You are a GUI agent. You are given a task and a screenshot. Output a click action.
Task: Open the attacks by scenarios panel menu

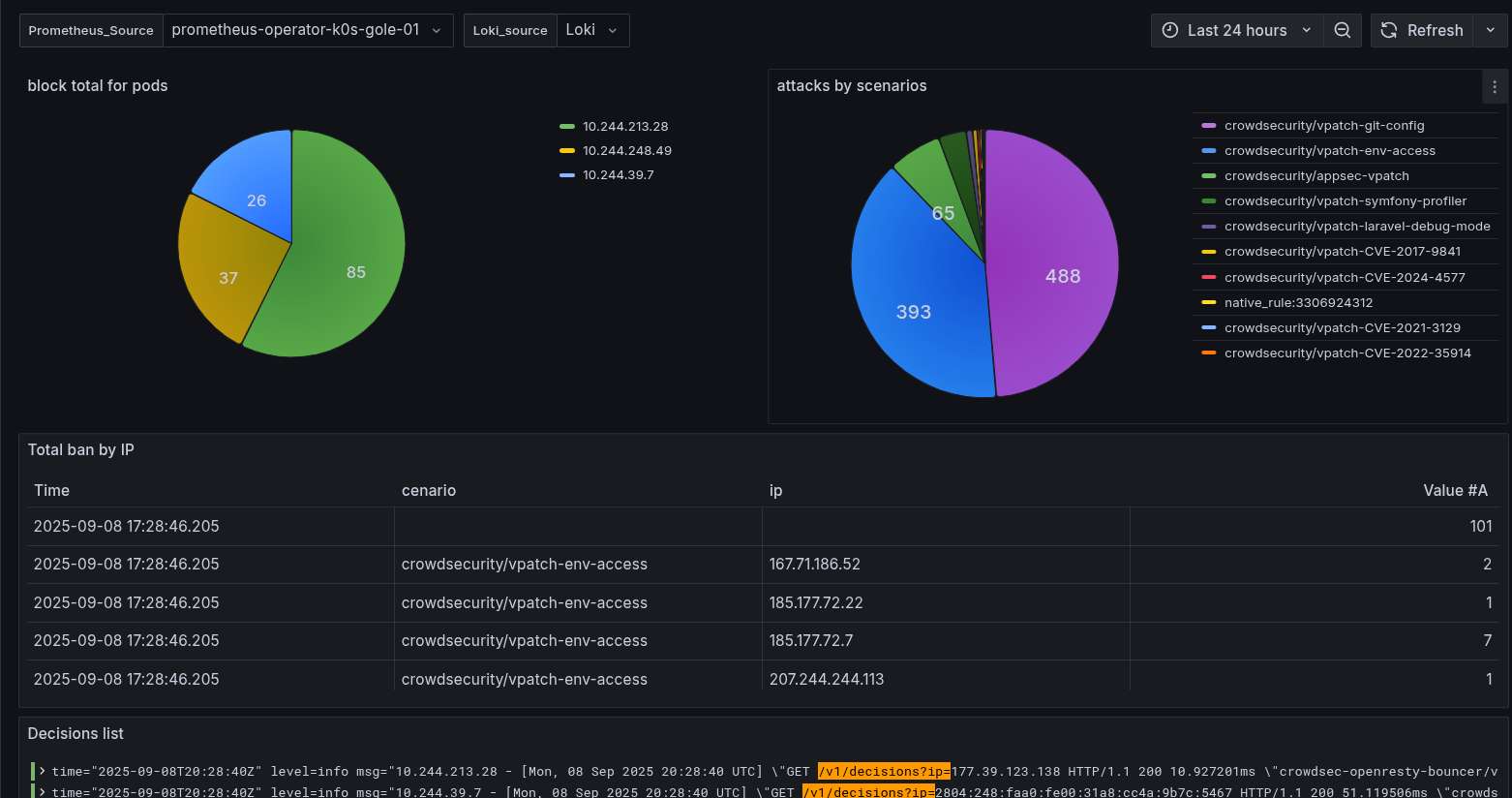tap(1495, 87)
